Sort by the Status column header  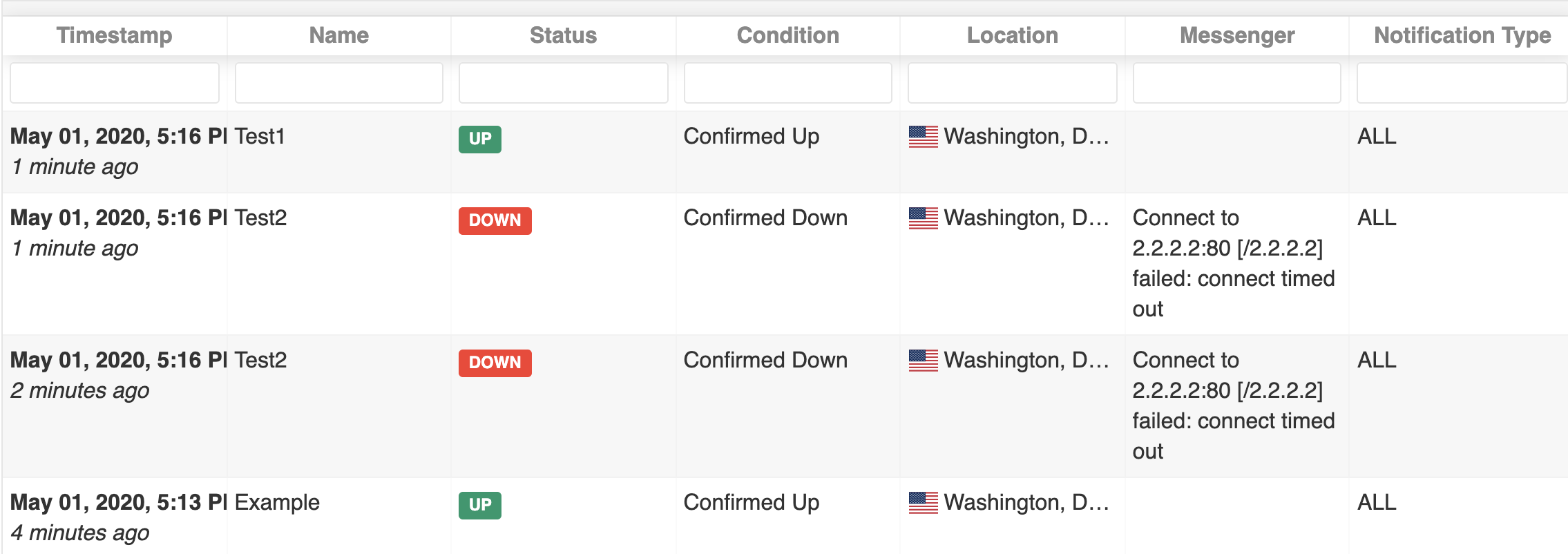click(x=564, y=35)
